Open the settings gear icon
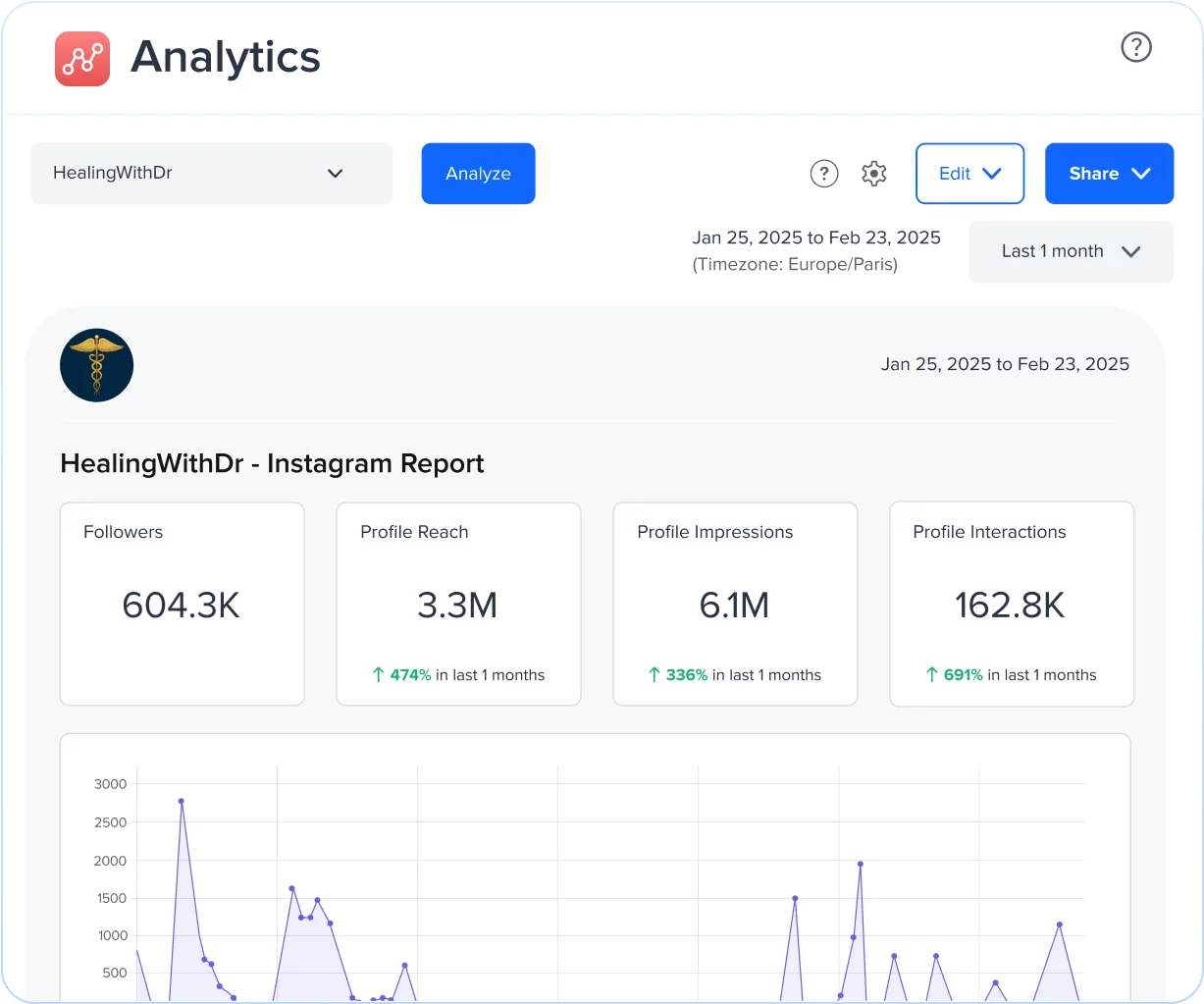 point(873,173)
